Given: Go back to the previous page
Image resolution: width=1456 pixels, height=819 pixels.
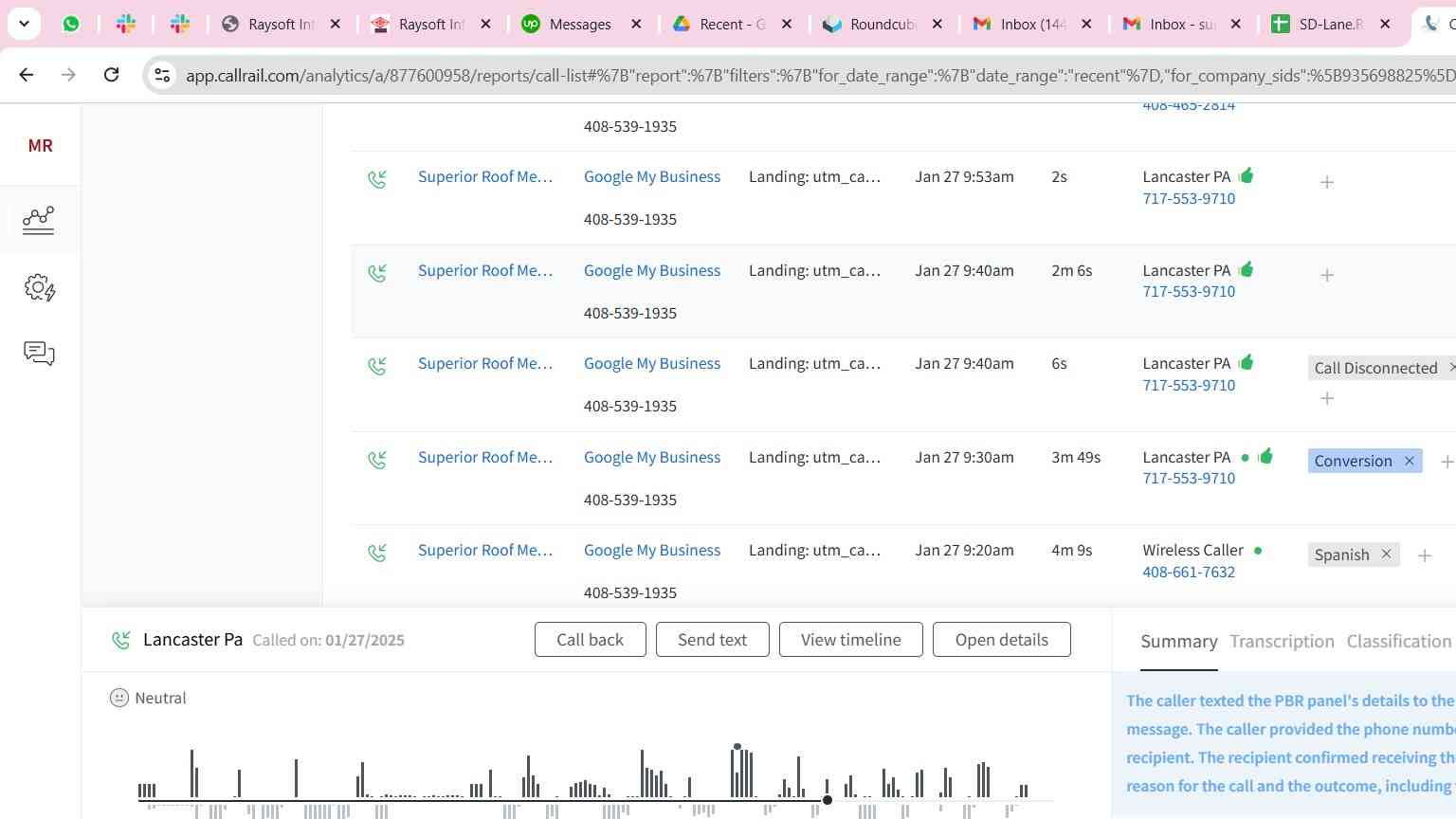Looking at the screenshot, I should 27,74.
